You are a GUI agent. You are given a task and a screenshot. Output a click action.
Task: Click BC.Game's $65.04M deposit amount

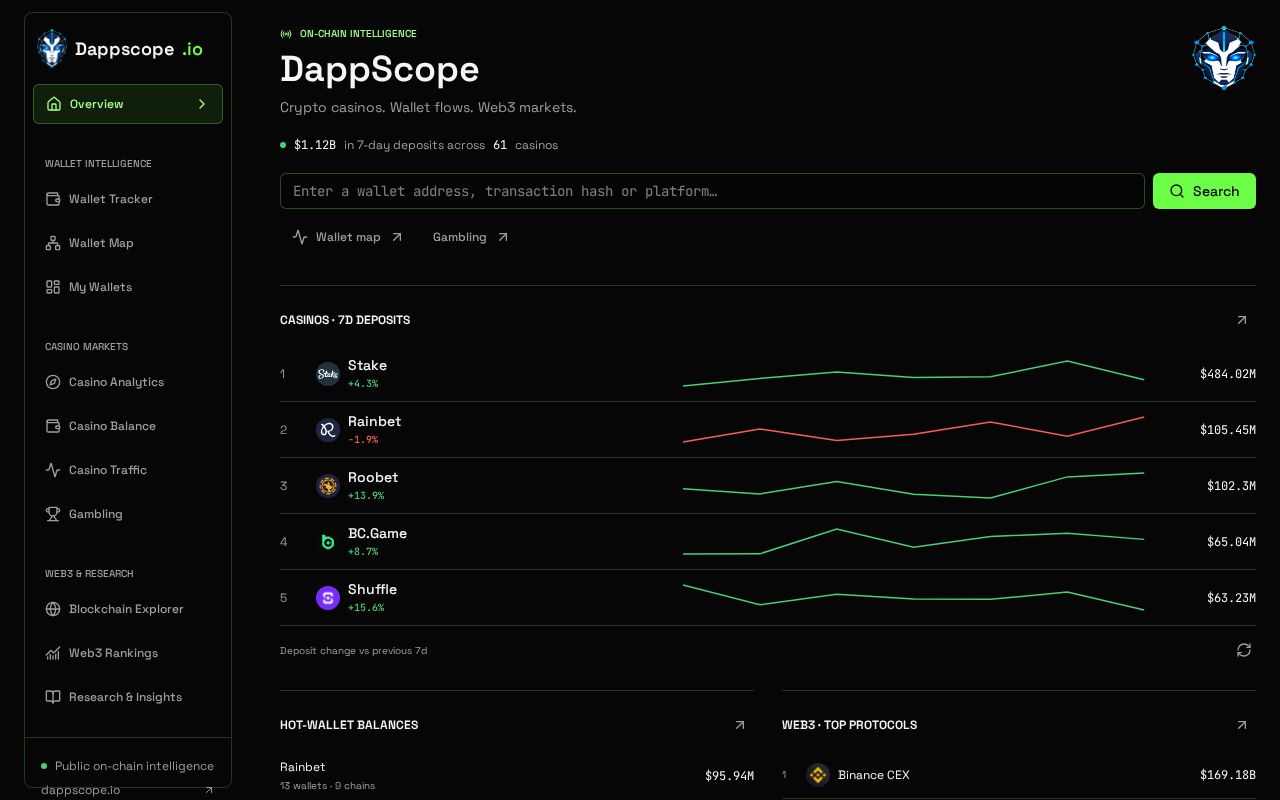click(1231, 542)
